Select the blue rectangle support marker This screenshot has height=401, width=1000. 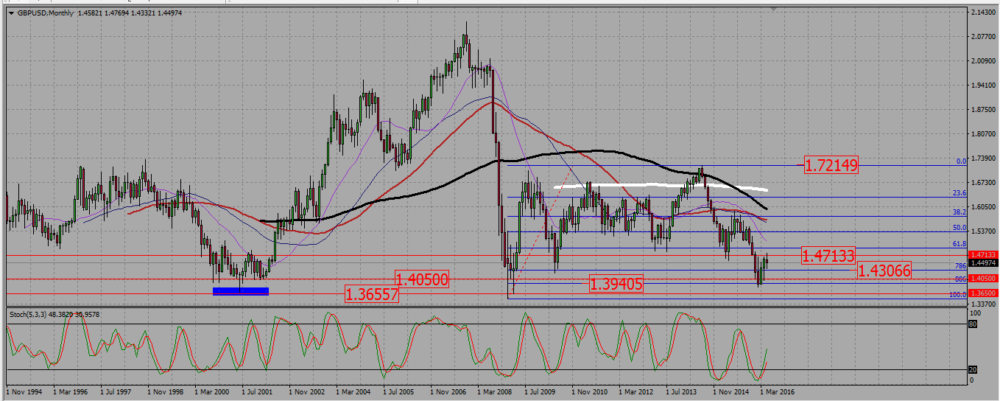click(x=240, y=291)
